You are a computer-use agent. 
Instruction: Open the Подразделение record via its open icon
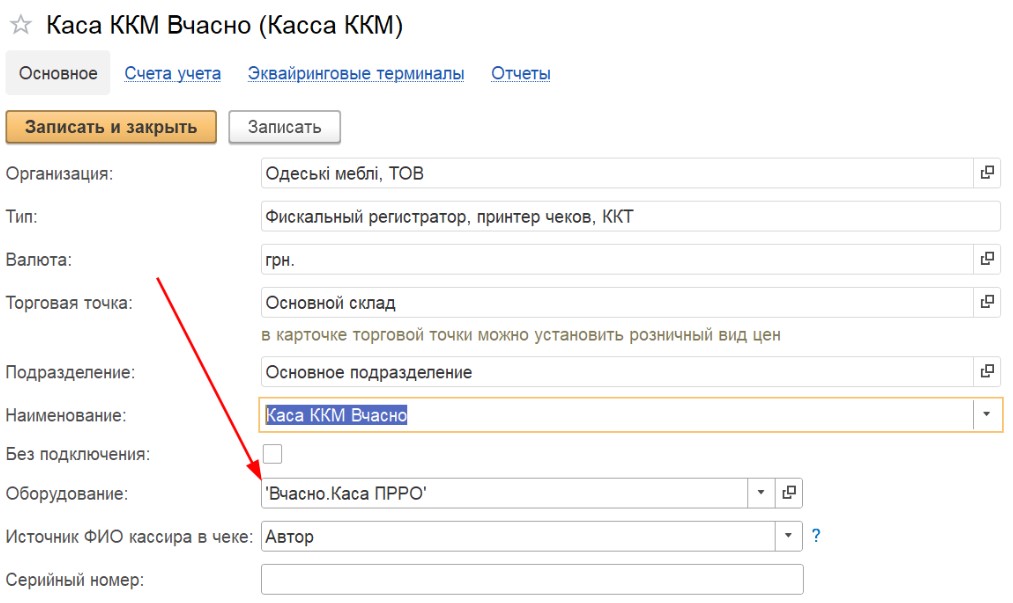tap(987, 372)
